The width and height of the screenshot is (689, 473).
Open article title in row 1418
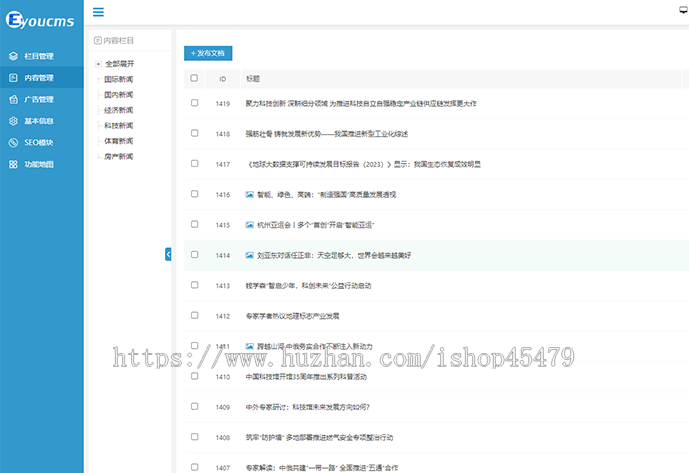(x=326, y=134)
